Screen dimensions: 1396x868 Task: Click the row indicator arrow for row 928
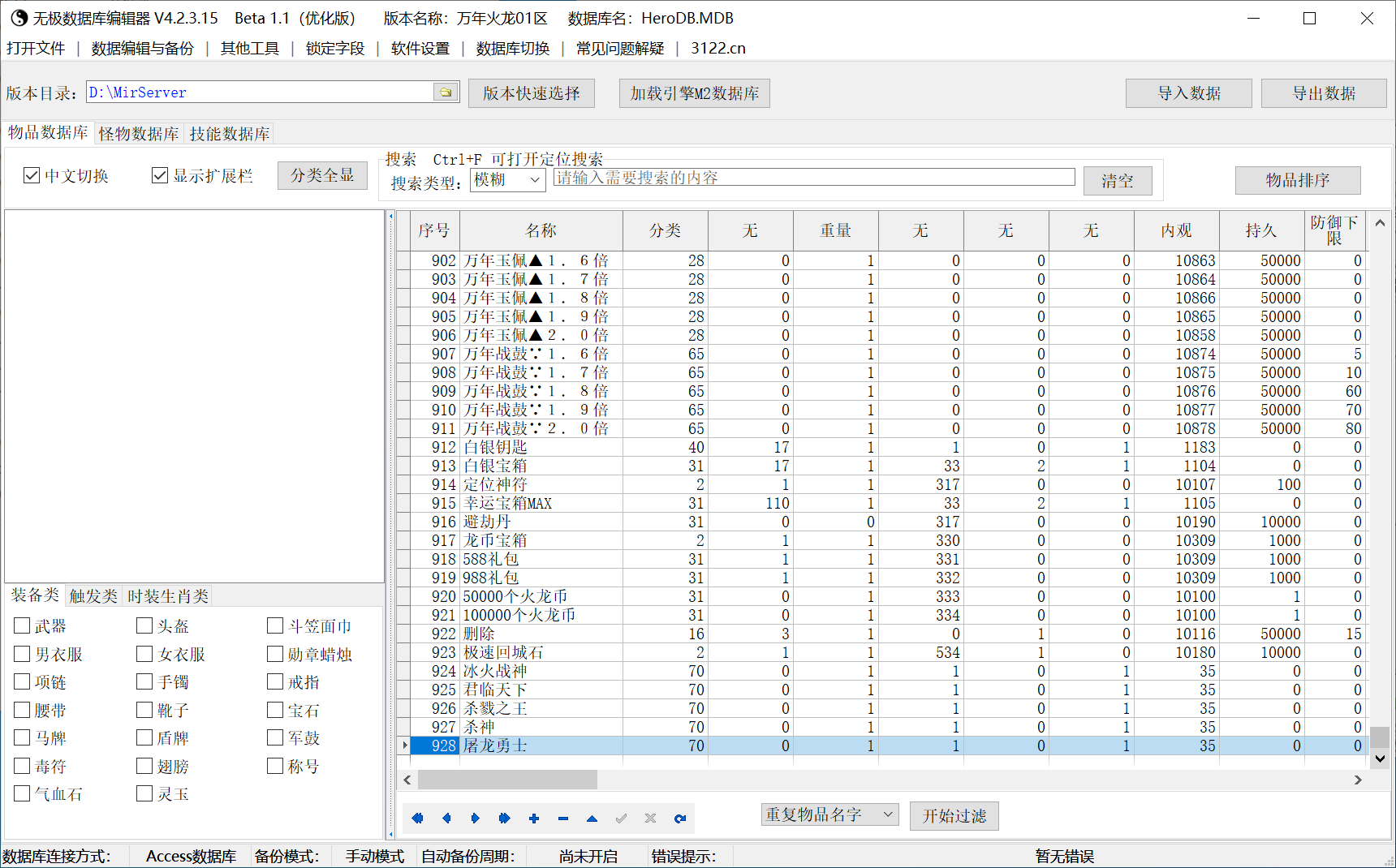[x=404, y=746]
